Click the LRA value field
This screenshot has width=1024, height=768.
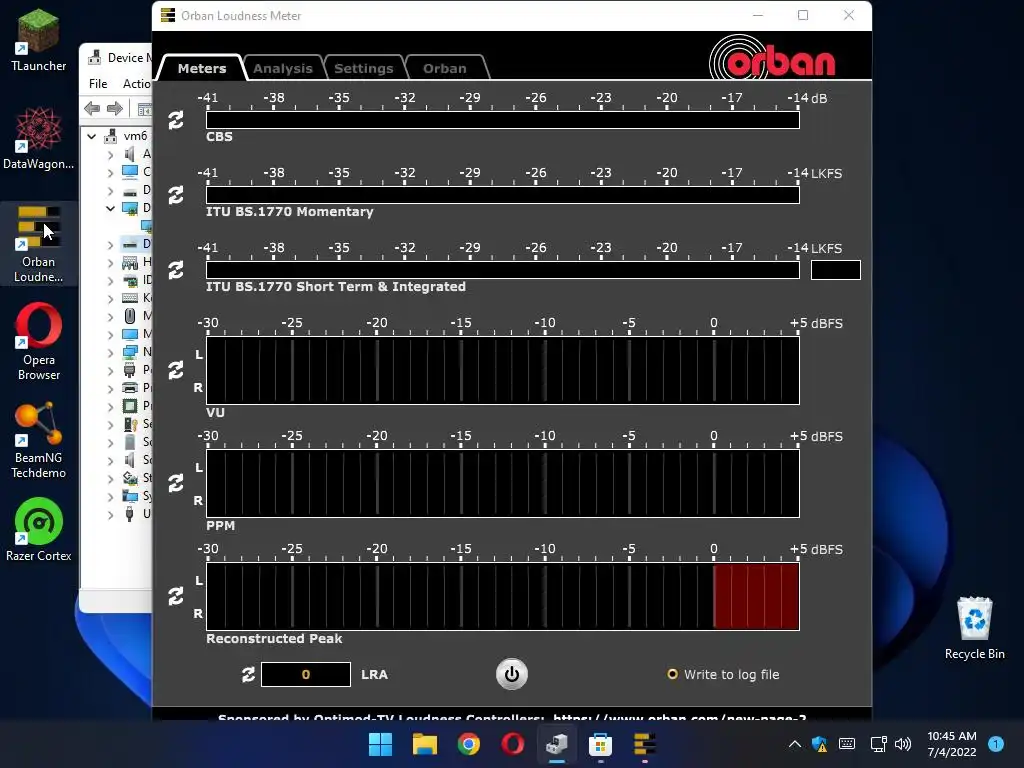pos(306,675)
